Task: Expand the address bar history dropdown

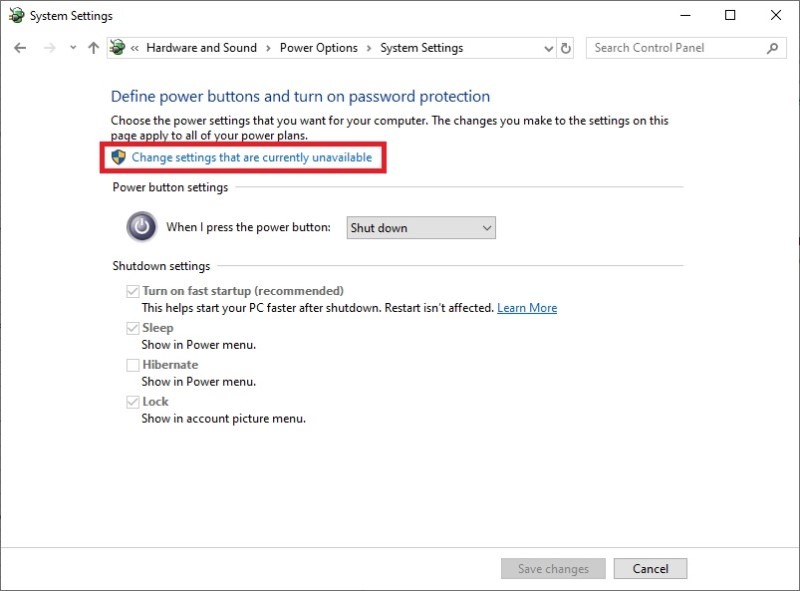Action: point(546,47)
